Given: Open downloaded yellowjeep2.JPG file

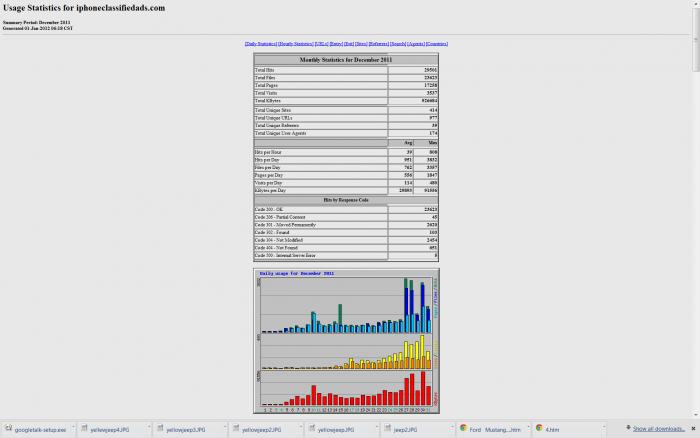Looking at the screenshot, I should (x=262, y=430).
